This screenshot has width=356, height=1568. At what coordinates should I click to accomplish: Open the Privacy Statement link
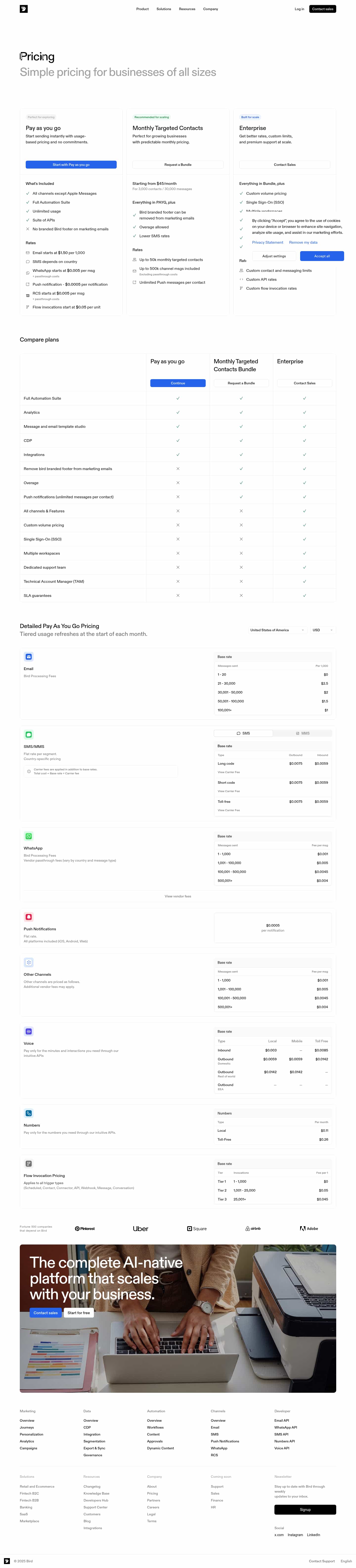(x=268, y=242)
